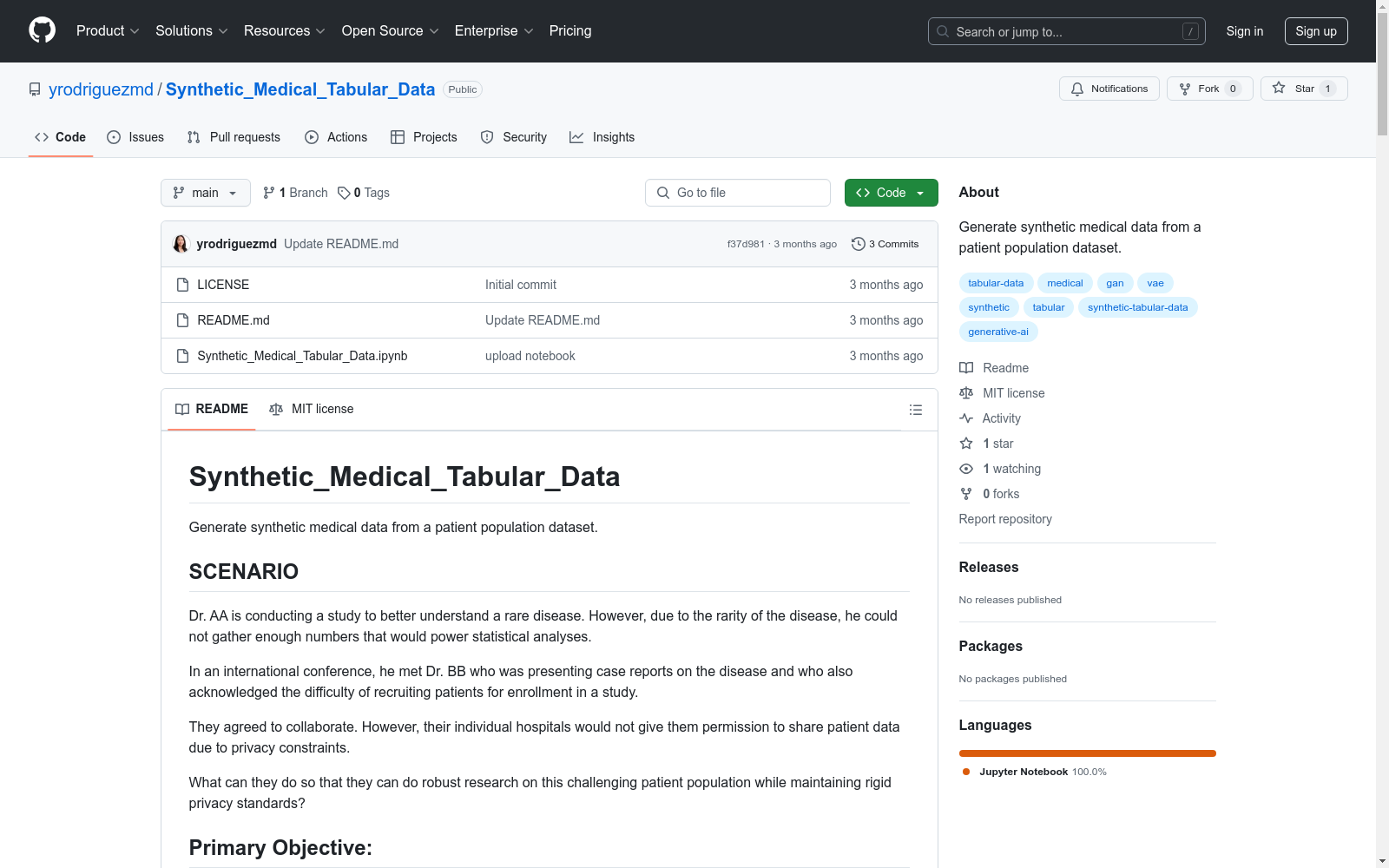This screenshot has width=1389, height=868.
Task: Open the f37d981 commit hash
Action: click(x=746, y=244)
